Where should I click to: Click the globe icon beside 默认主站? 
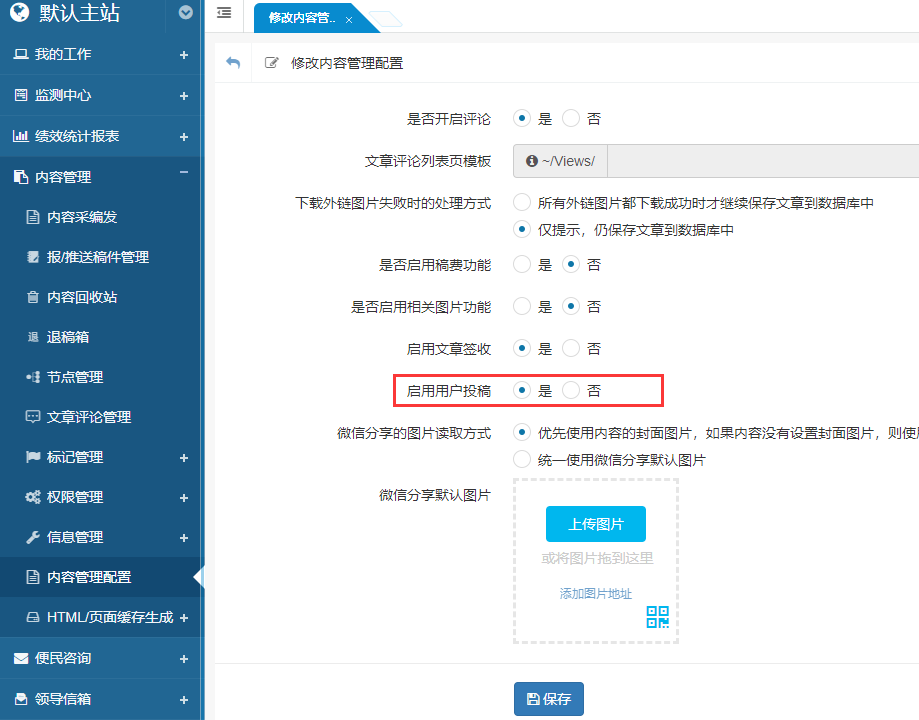pos(19,13)
